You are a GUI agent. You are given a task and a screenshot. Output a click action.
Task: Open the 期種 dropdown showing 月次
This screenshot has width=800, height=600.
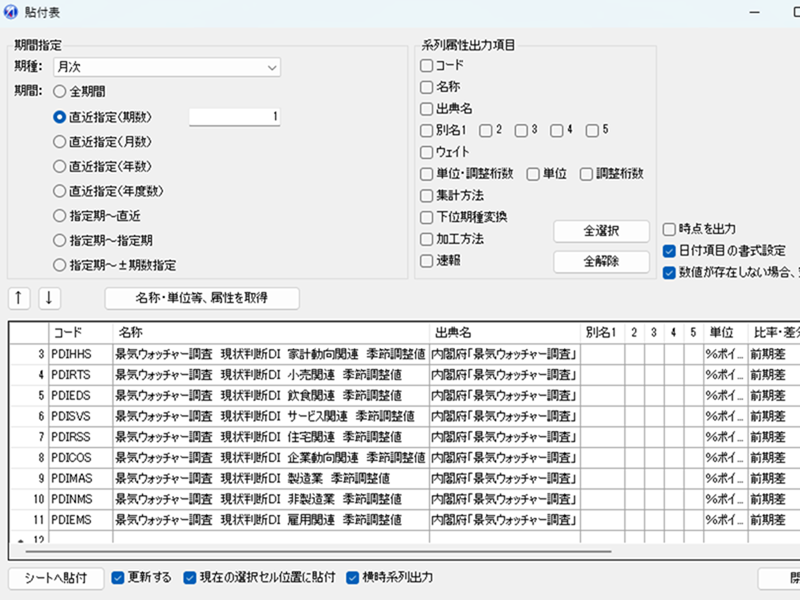(167, 68)
